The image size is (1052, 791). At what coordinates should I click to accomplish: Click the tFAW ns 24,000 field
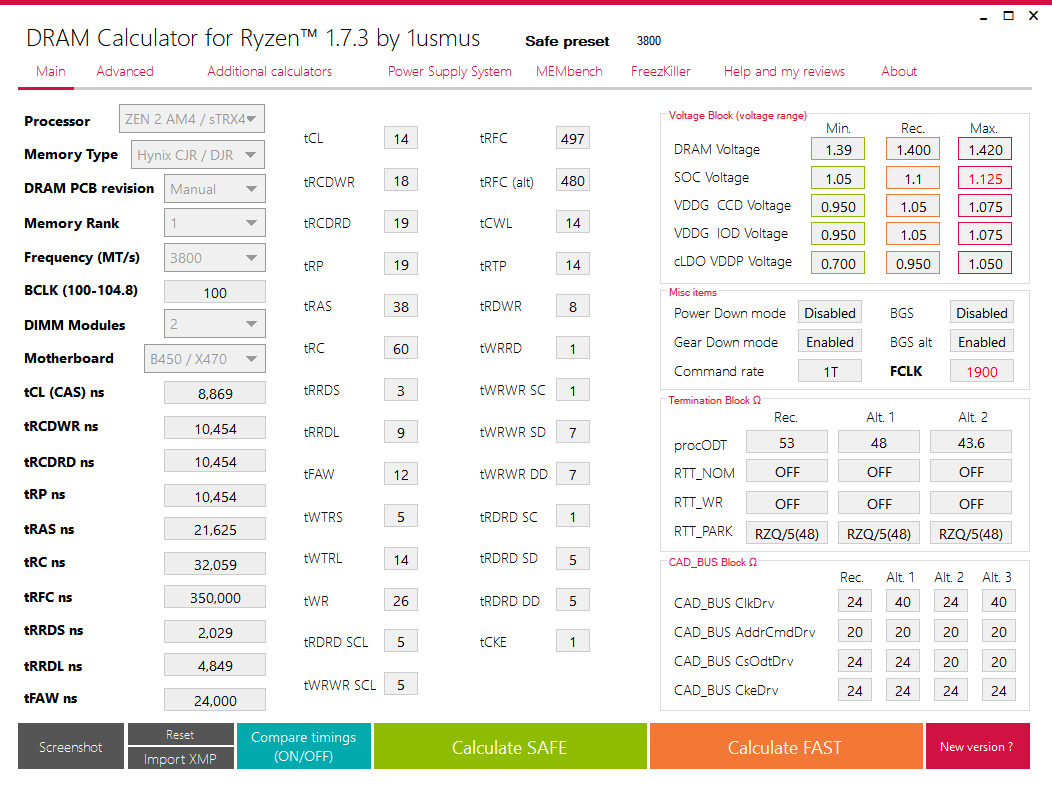click(x=215, y=700)
